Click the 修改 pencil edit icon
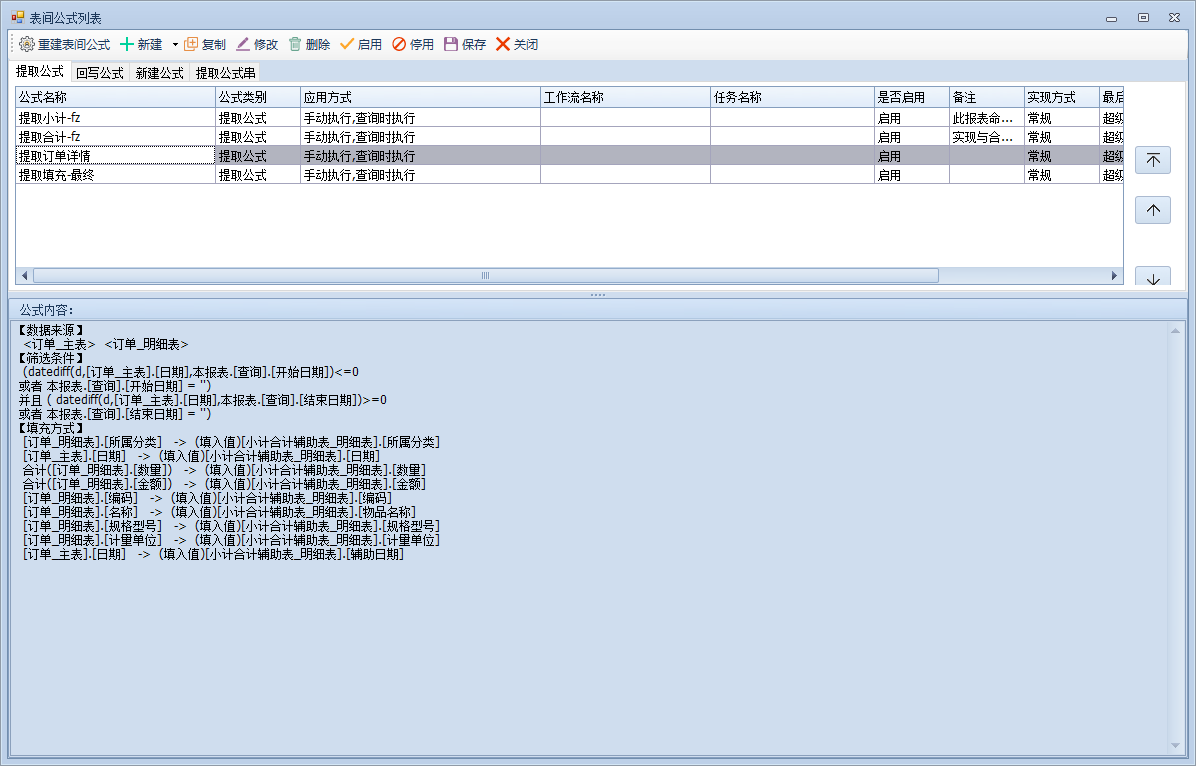This screenshot has height=766, width=1196. (x=243, y=45)
